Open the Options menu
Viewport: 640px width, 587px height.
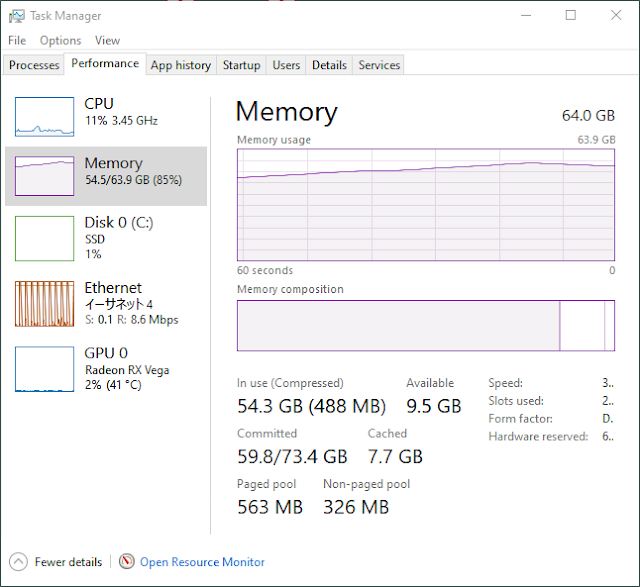click(x=60, y=40)
